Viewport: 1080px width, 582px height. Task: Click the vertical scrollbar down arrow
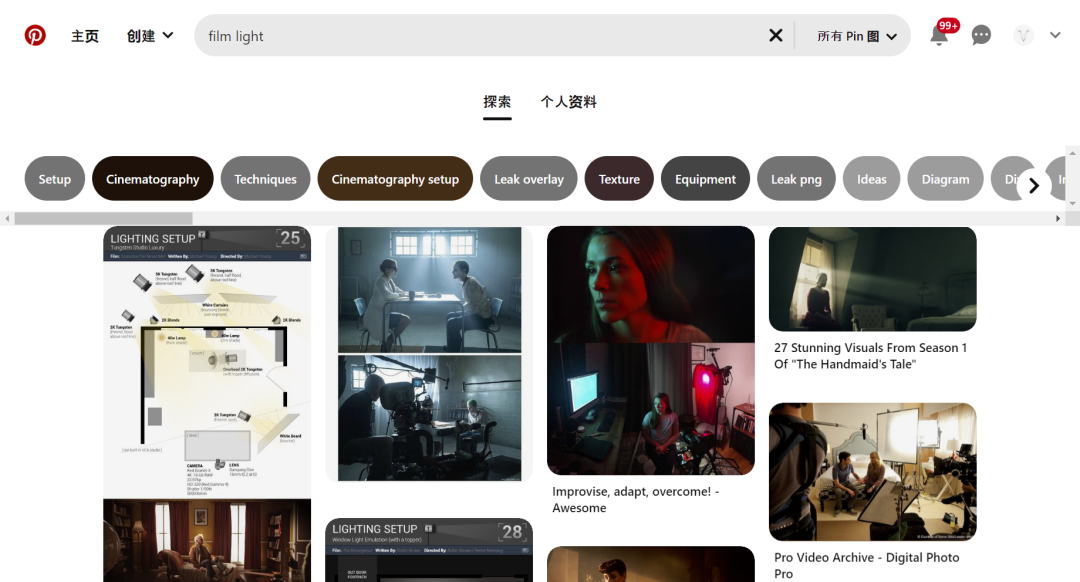tap(1072, 205)
